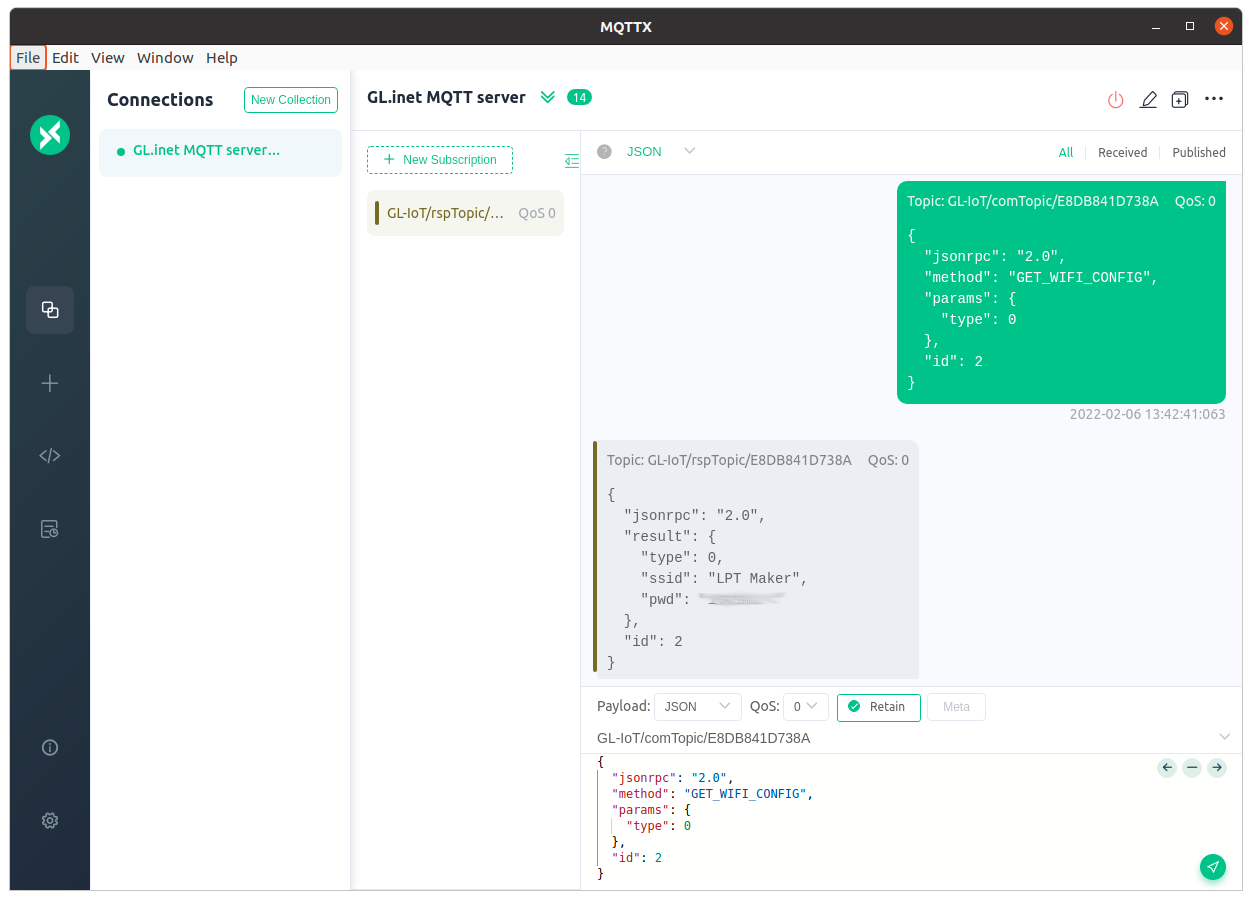This screenshot has width=1252, height=900.
Task: Open the Log page icon
Action: click(50, 529)
